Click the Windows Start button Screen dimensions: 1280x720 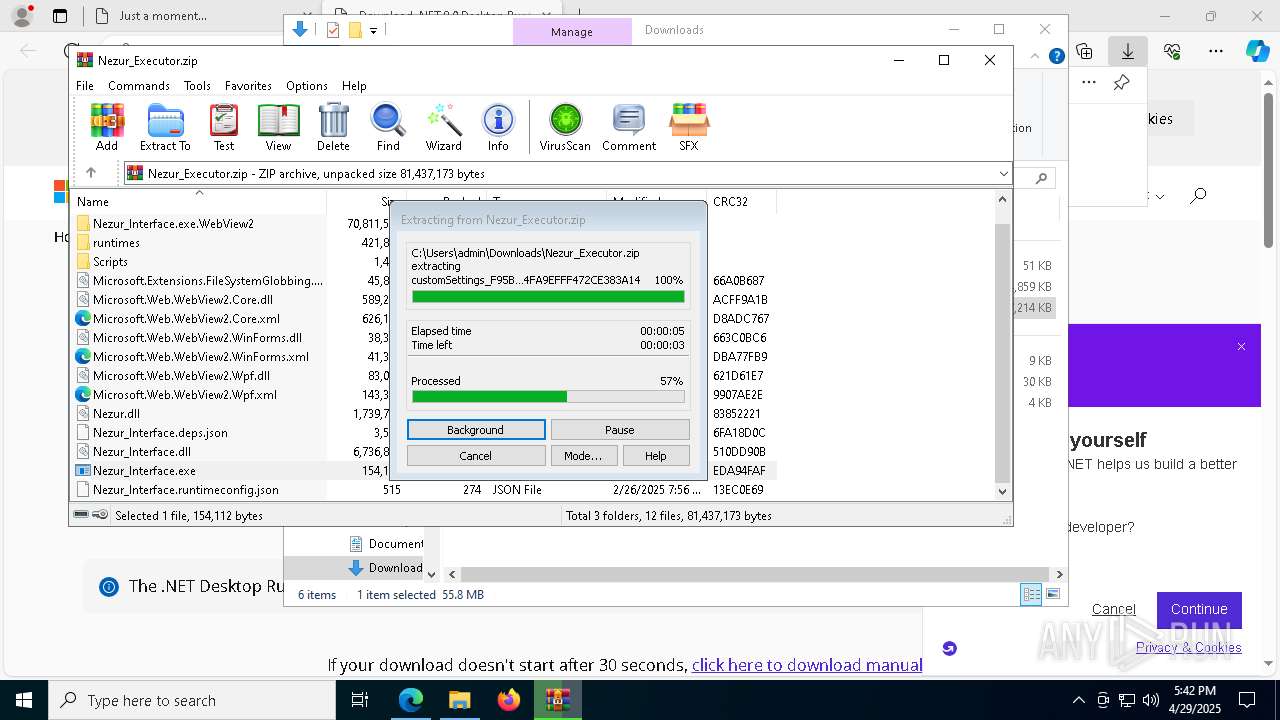(x=24, y=700)
